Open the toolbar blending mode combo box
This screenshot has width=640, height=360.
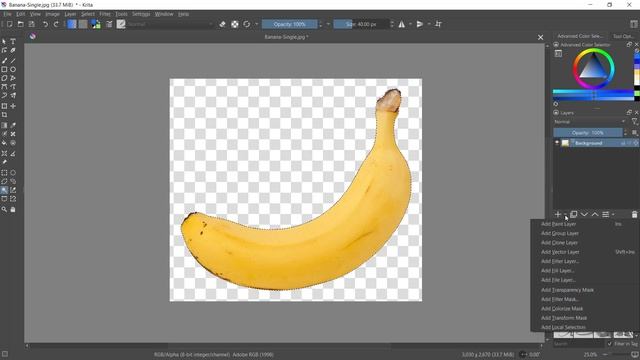pos(170,24)
